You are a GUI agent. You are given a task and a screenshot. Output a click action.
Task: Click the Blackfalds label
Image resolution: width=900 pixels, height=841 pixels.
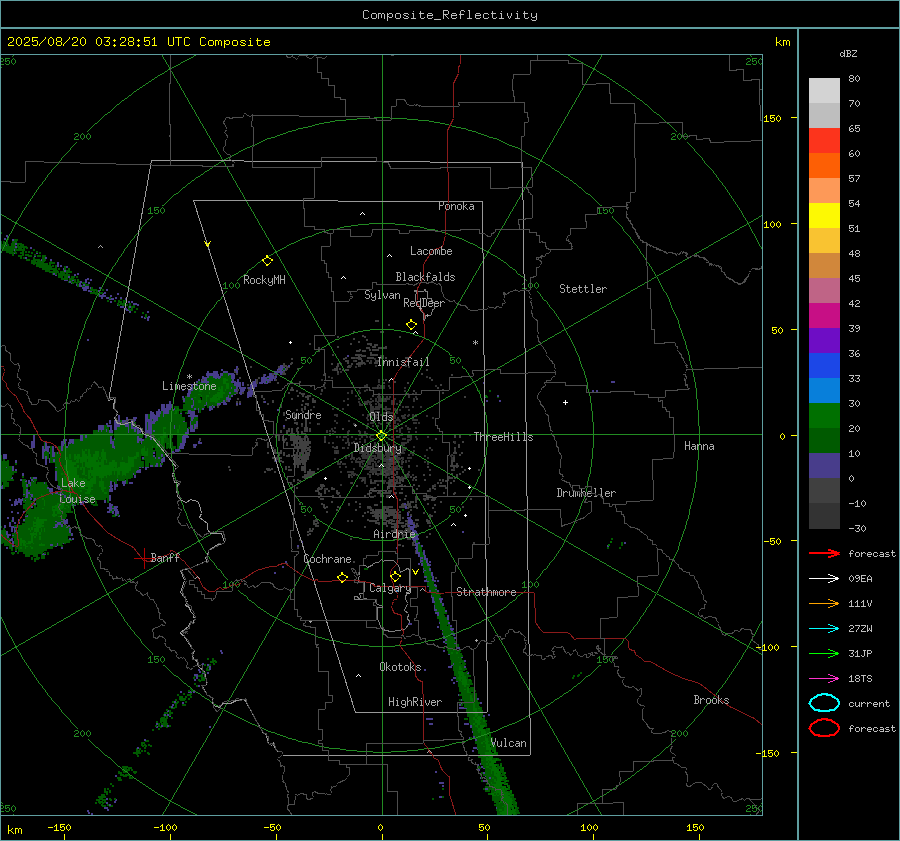pos(425,277)
